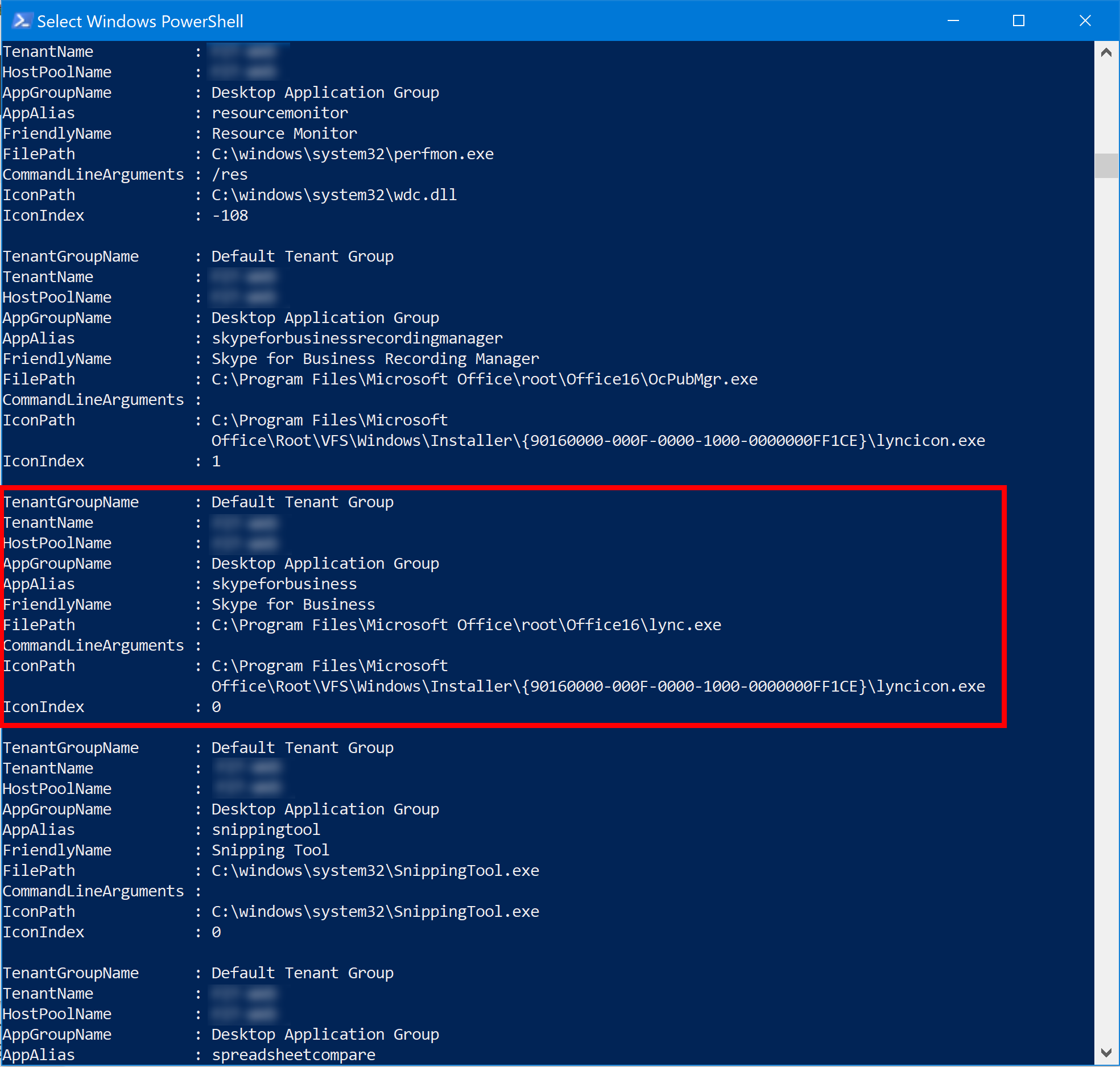Click the 'skypeforbusiness' AppAlias value

pos(284,584)
